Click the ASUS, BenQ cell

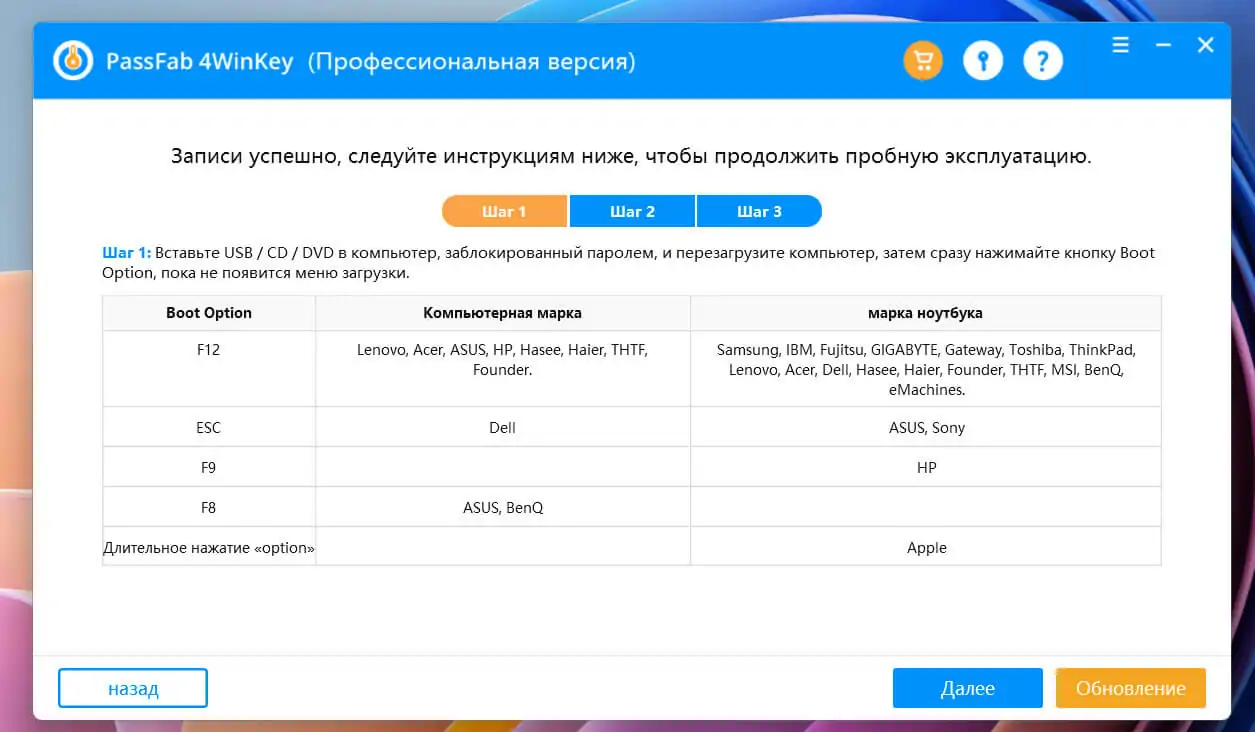(503, 507)
